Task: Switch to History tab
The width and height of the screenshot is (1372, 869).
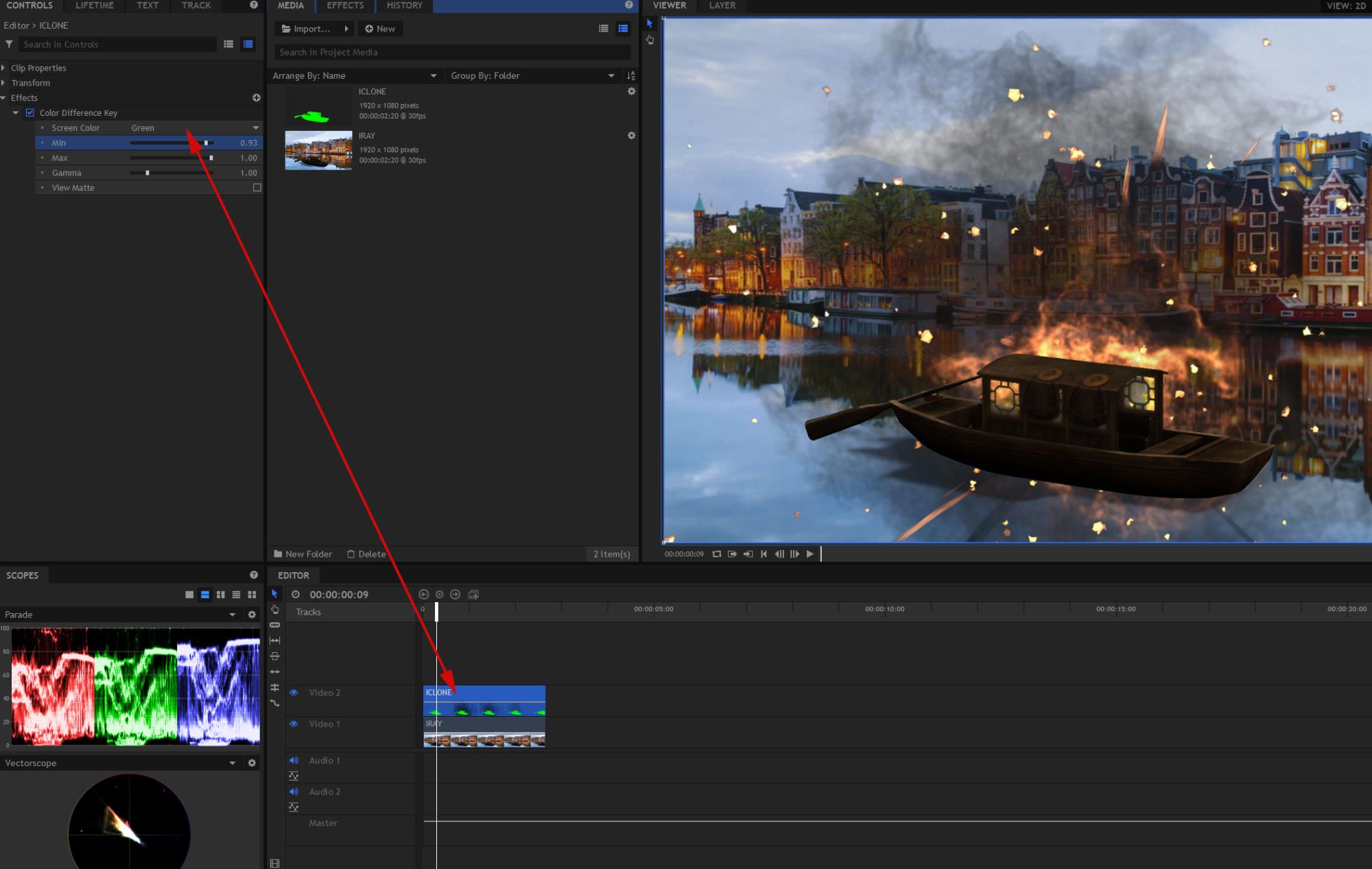Action: (405, 5)
